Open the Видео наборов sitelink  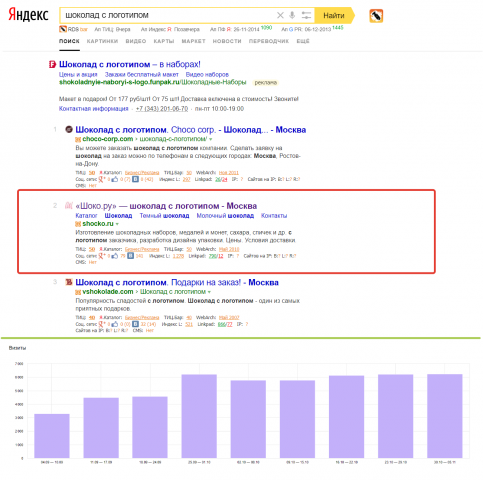pos(207,74)
